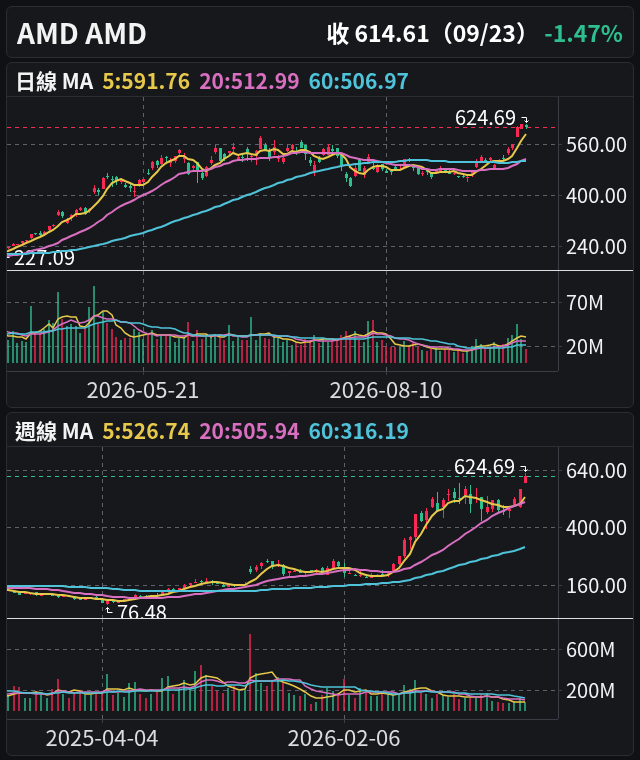This screenshot has height=760, width=640.
Task: Click the 600M weekly volume axis label
Action: 590,649
